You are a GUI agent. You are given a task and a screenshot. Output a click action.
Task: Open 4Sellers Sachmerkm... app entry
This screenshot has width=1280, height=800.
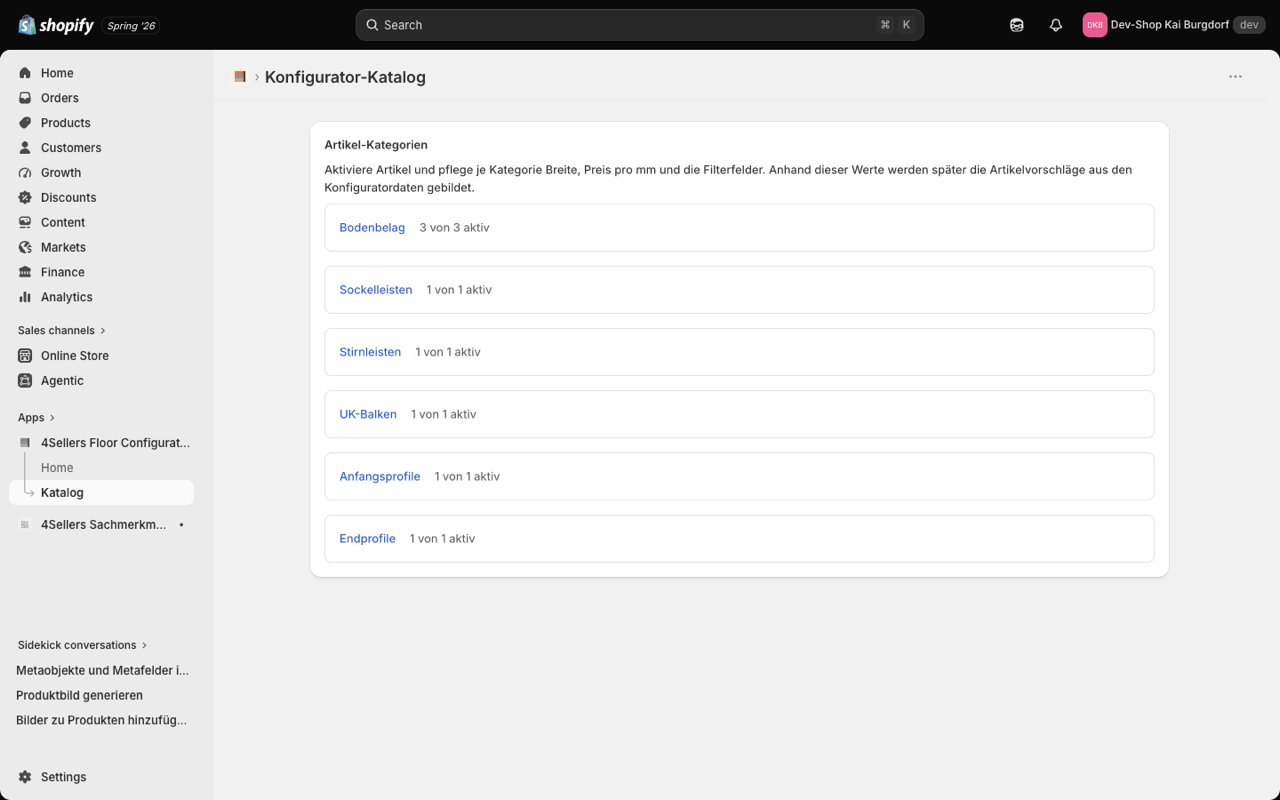tap(101, 525)
